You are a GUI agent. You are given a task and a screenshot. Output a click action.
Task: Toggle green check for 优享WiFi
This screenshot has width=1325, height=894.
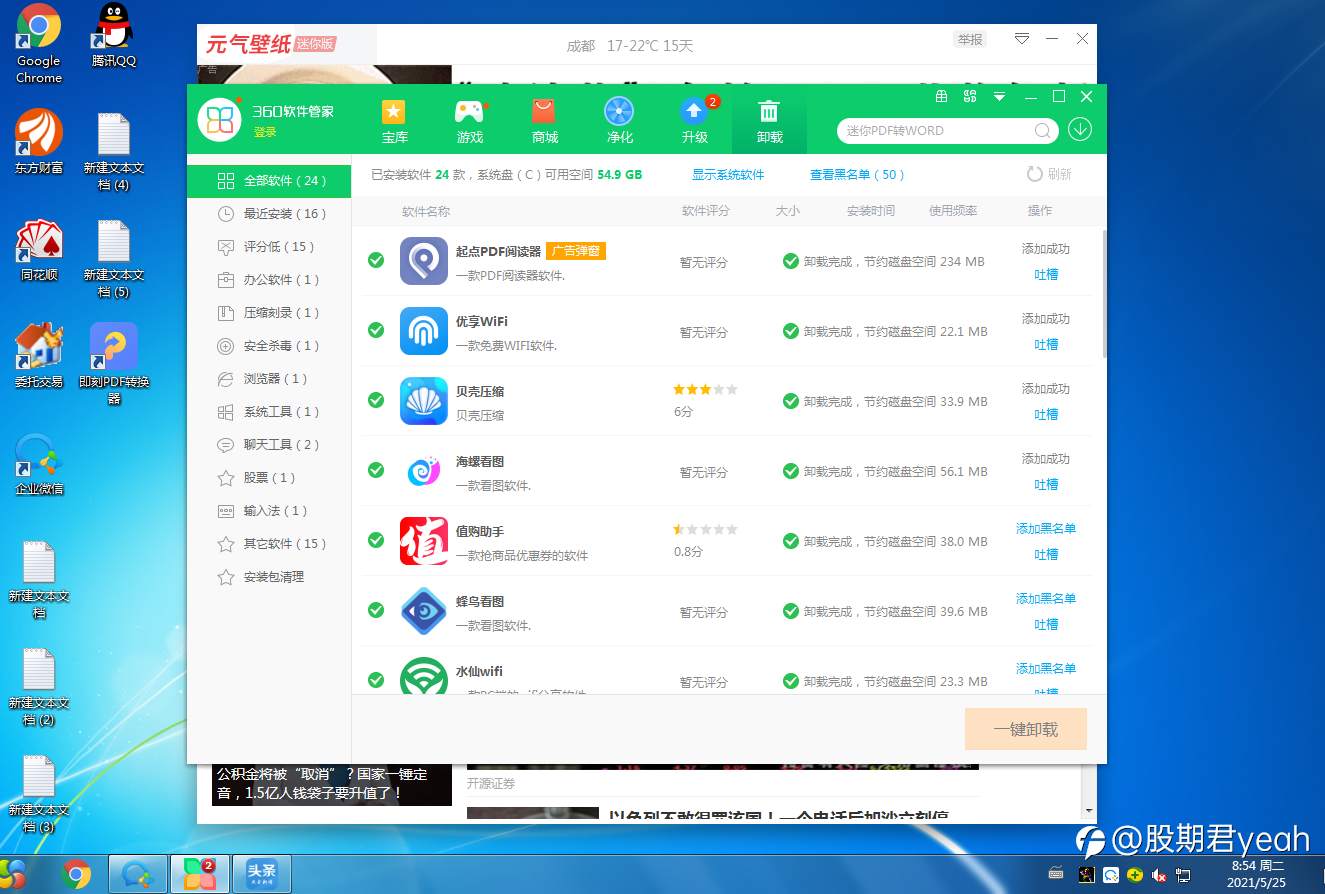376,330
